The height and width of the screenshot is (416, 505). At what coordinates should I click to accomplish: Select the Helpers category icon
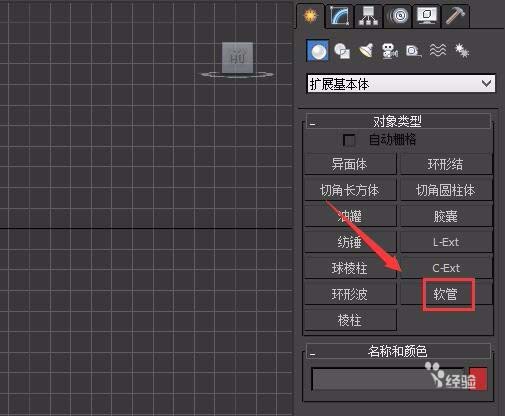point(414,51)
